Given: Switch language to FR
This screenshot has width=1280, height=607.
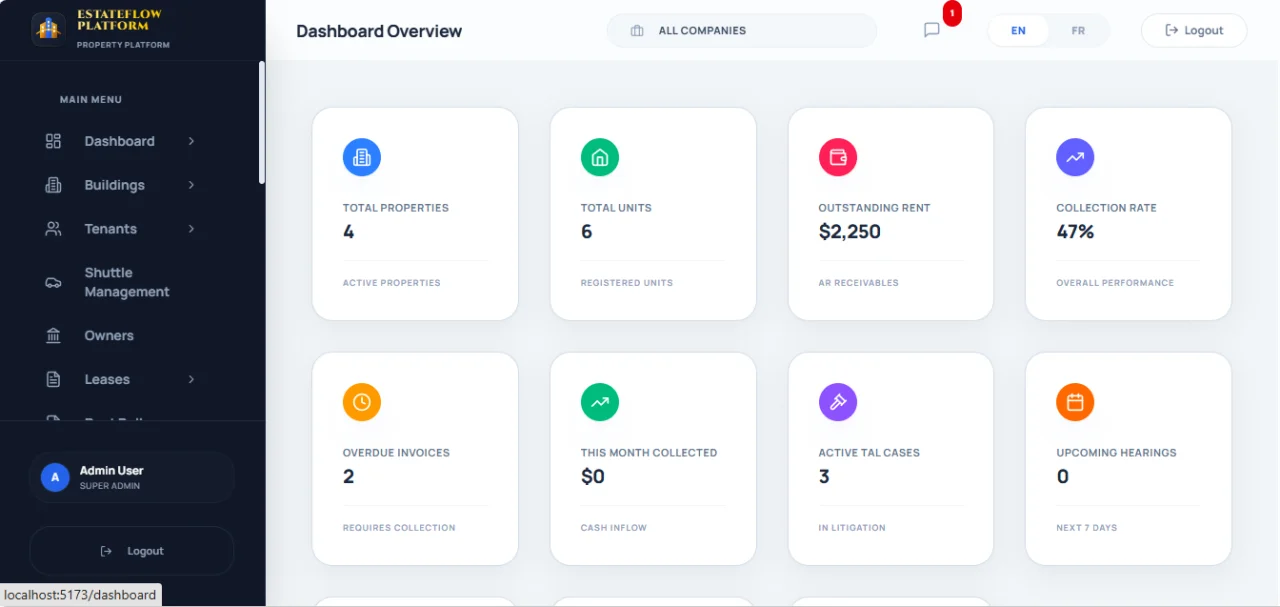Looking at the screenshot, I should tap(1078, 31).
